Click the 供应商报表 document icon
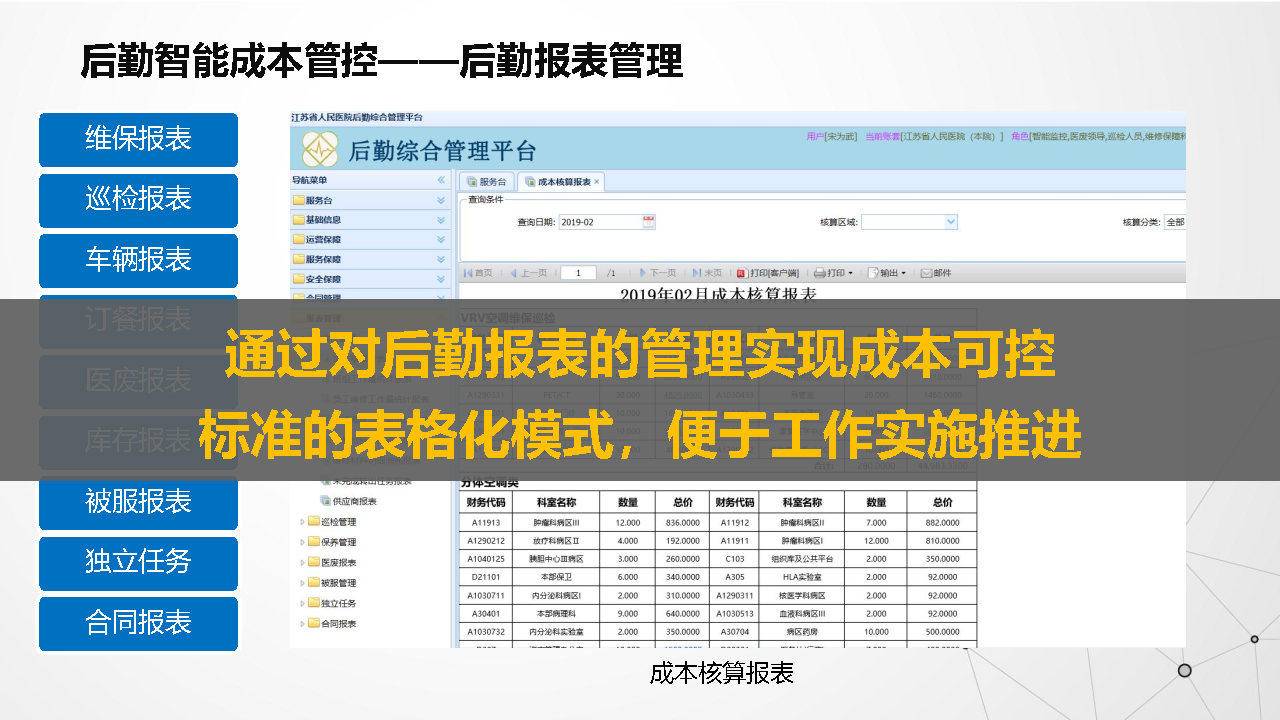Viewport: 1280px width, 720px height. 325,501
